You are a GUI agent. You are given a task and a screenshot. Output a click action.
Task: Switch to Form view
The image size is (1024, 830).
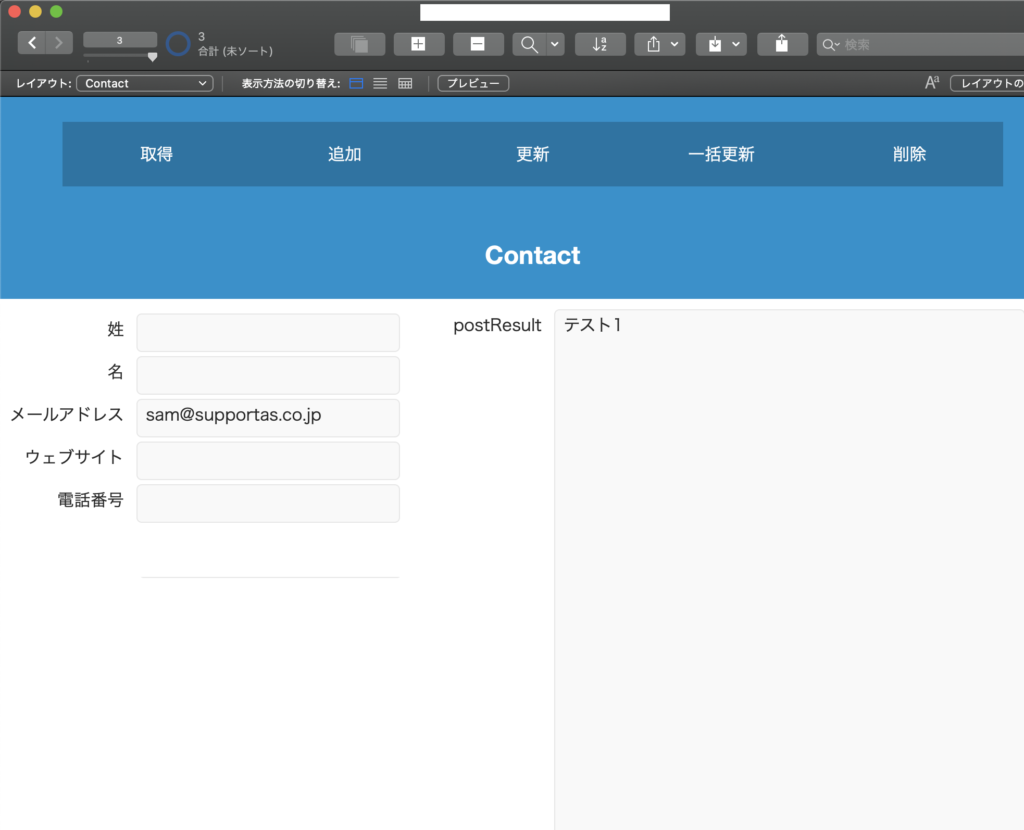tap(357, 84)
